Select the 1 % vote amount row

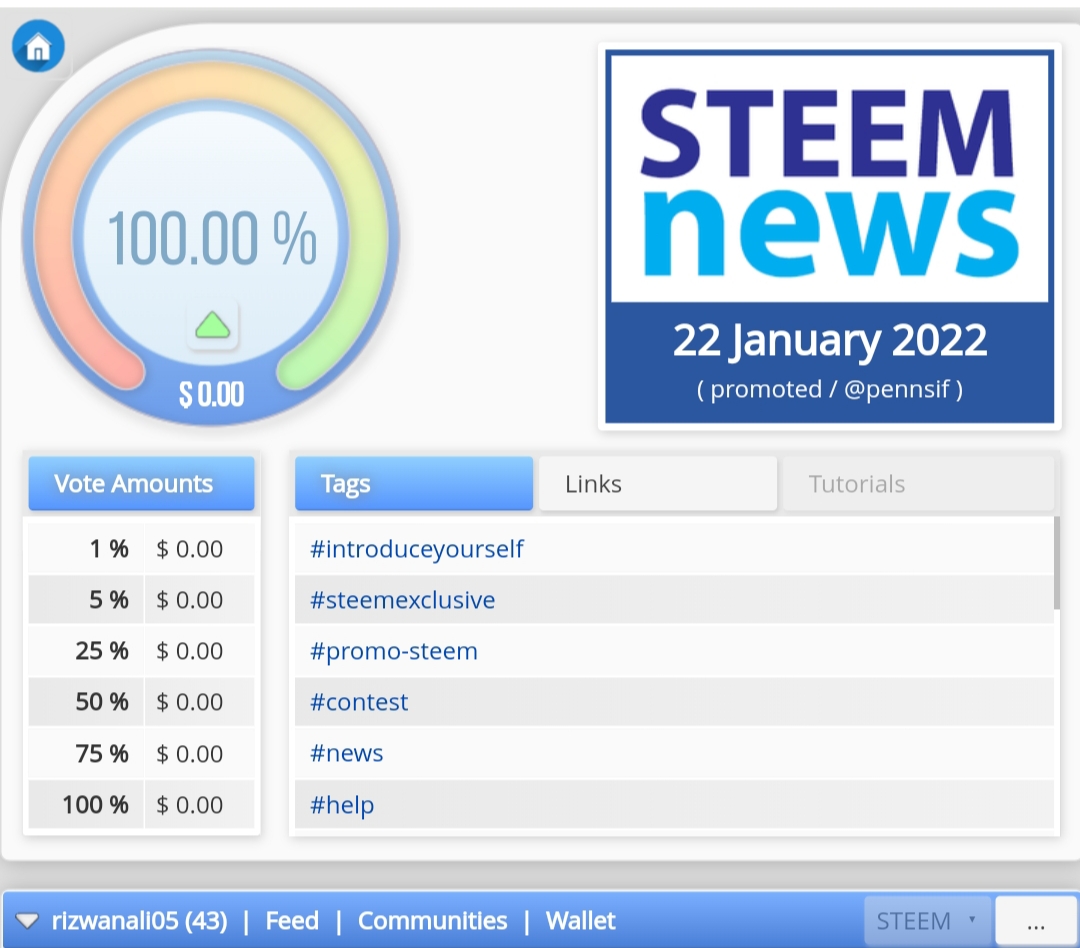pyautogui.click(x=141, y=549)
